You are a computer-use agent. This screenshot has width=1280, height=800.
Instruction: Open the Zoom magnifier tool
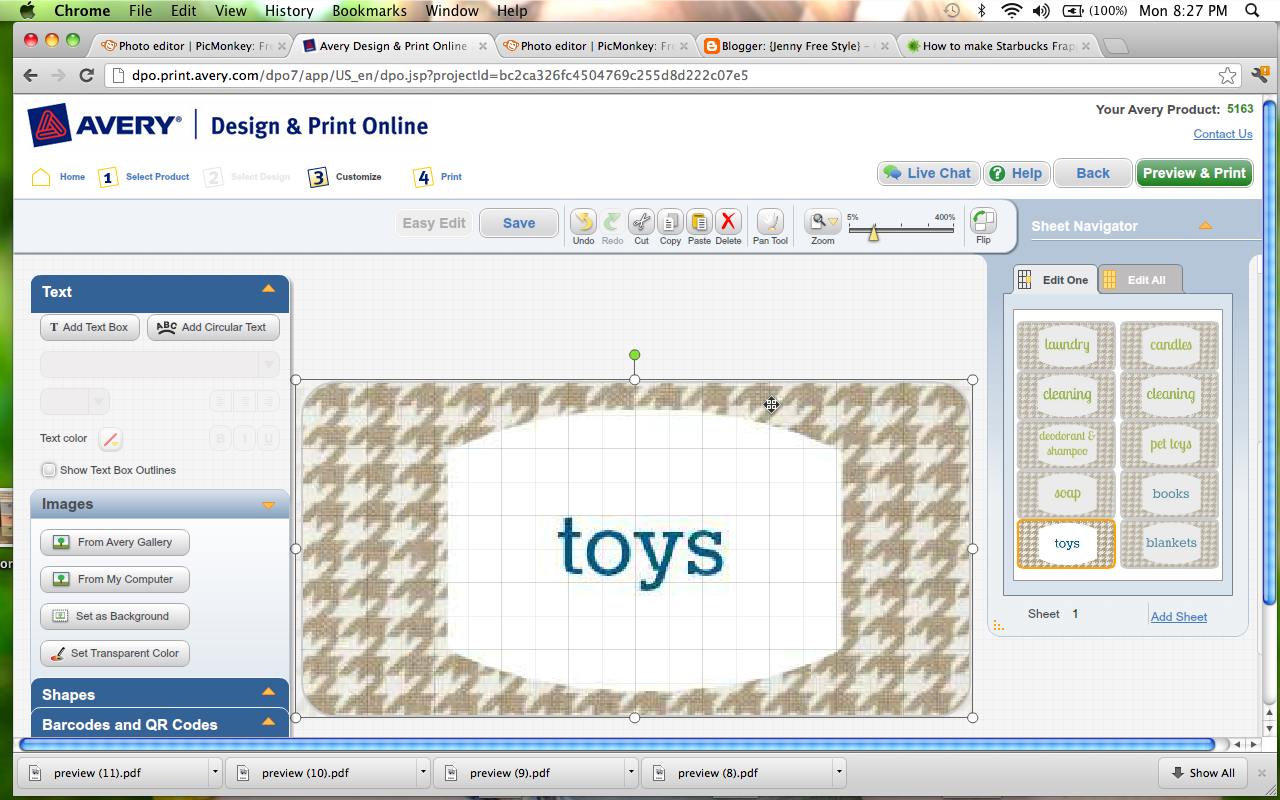pos(823,222)
